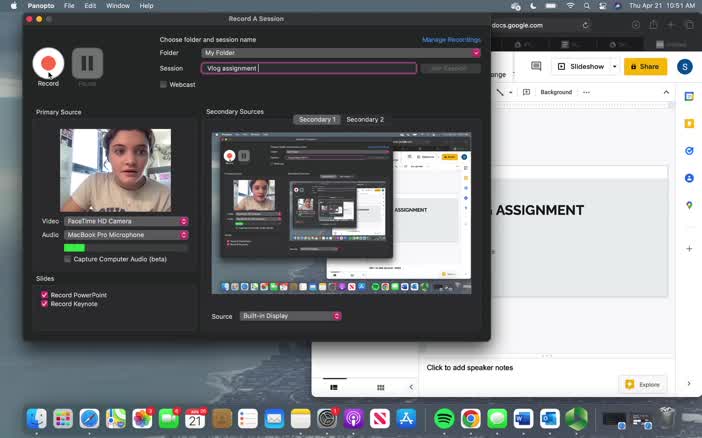Open the Source dropdown Built-in Display
The image size is (702, 438).
[291, 316]
